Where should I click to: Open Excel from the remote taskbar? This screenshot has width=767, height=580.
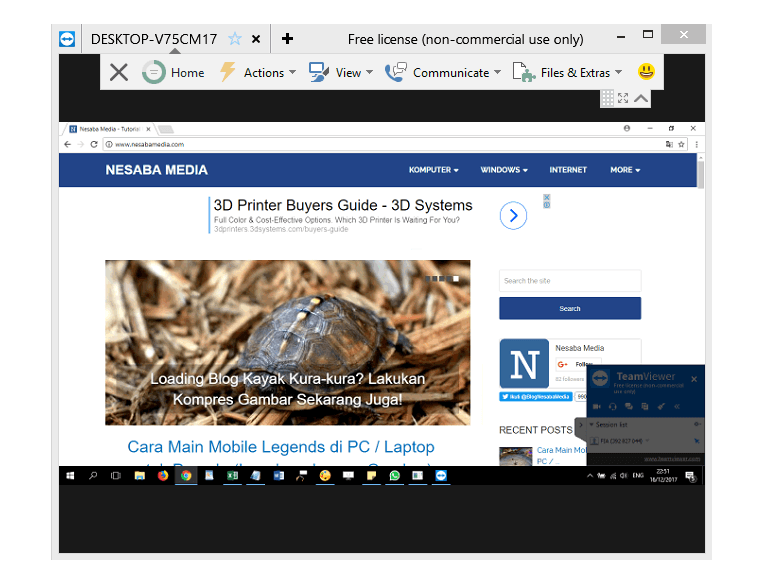pyautogui.click(x=232, y=475)
